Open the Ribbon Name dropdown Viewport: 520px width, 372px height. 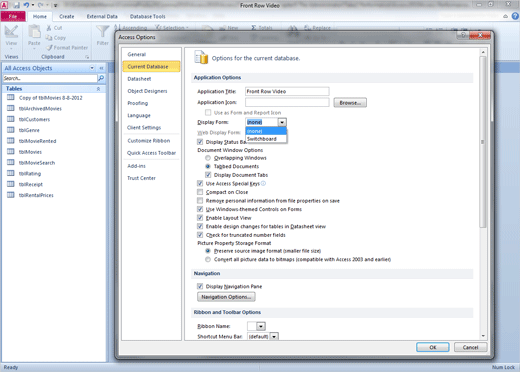pos(261,326)
